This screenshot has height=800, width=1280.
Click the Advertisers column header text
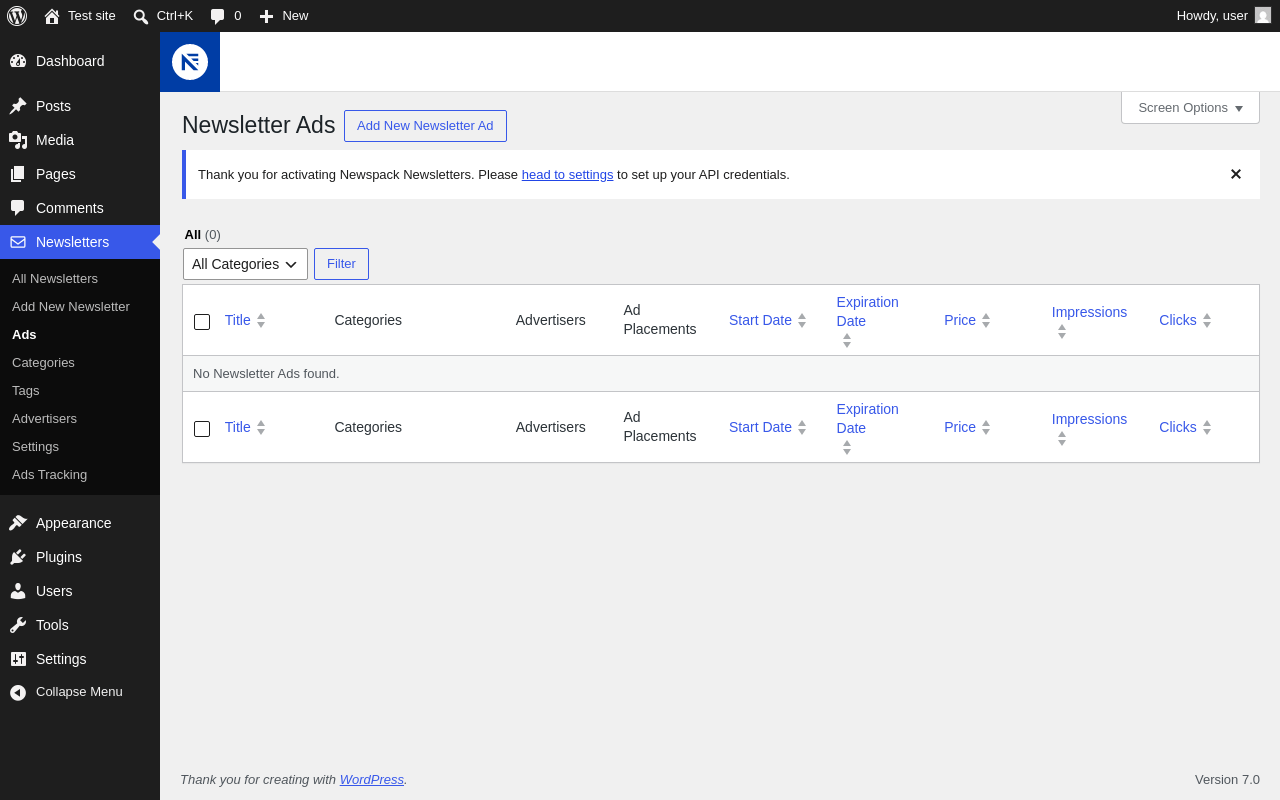pos(550,320)
